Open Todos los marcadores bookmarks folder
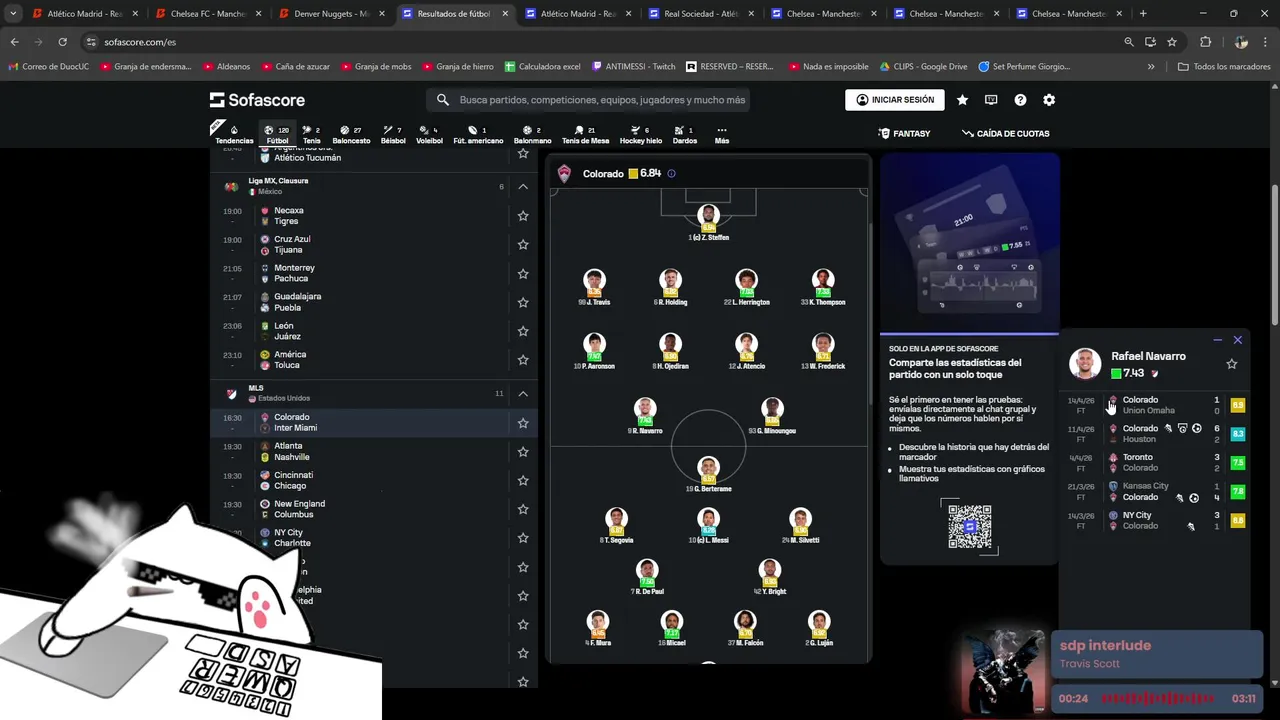Image resolution: width=1280 pixels, height=720 pixels. (1224, 66)
